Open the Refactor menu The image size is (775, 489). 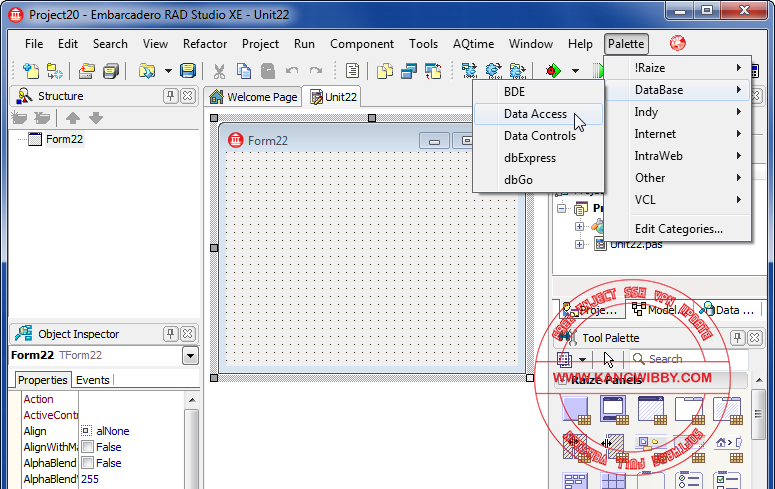click(205, 44)
